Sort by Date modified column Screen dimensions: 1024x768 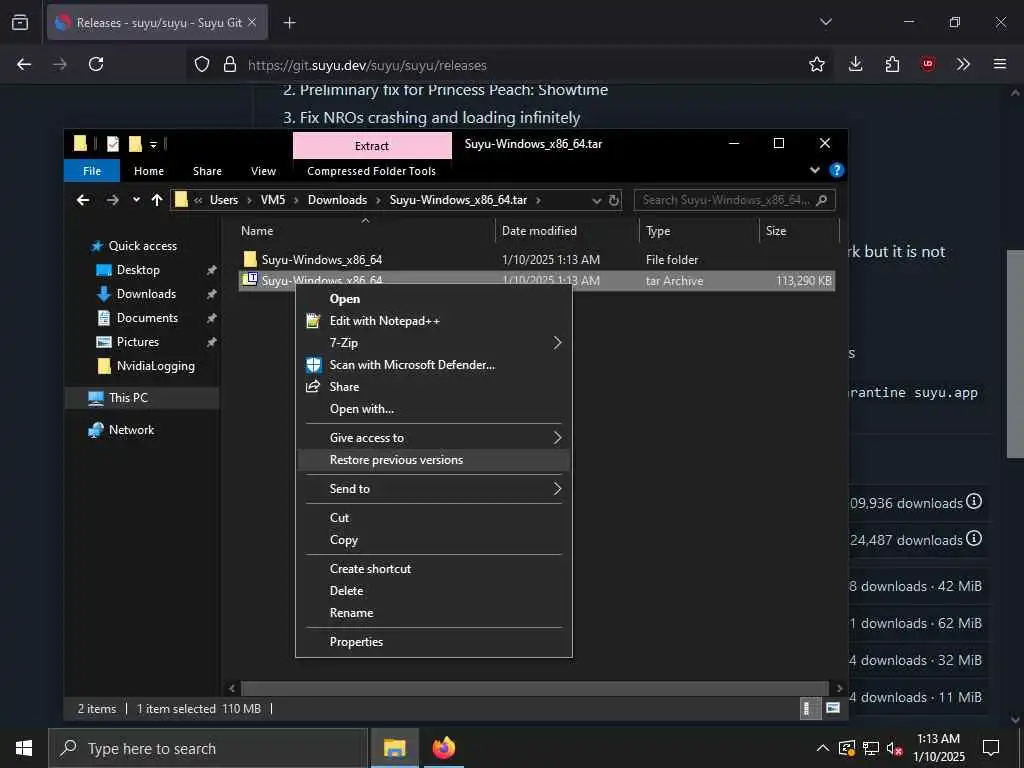[x=539, y=231]
